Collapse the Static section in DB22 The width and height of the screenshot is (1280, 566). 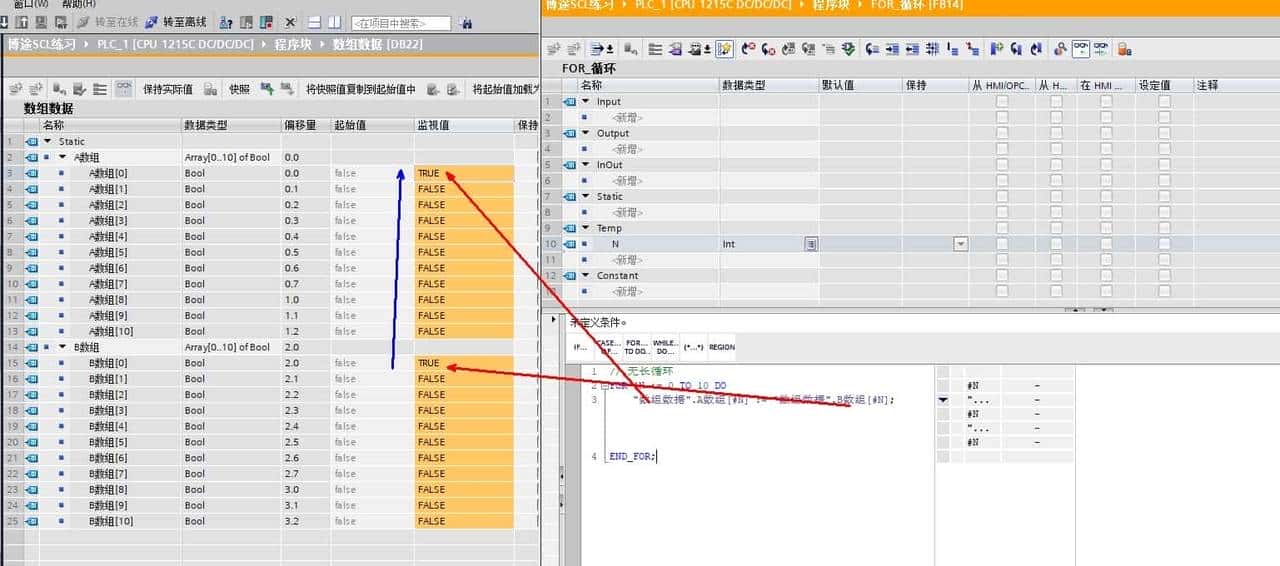pyautogui.click(x=47, y=142)
